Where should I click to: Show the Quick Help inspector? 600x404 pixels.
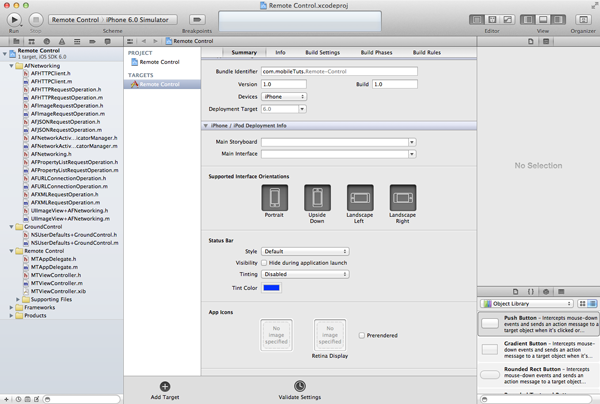tap(546, 41)
